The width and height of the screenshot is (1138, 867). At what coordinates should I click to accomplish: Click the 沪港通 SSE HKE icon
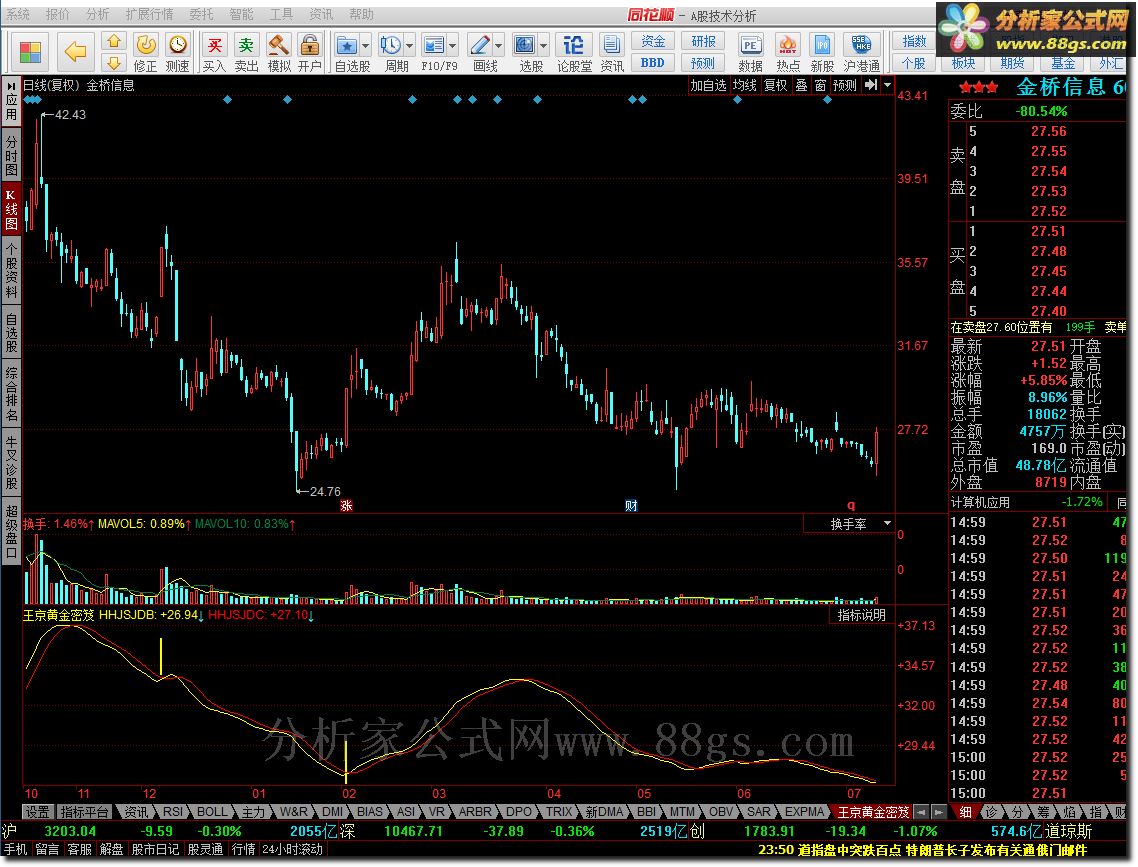[861, 45]
